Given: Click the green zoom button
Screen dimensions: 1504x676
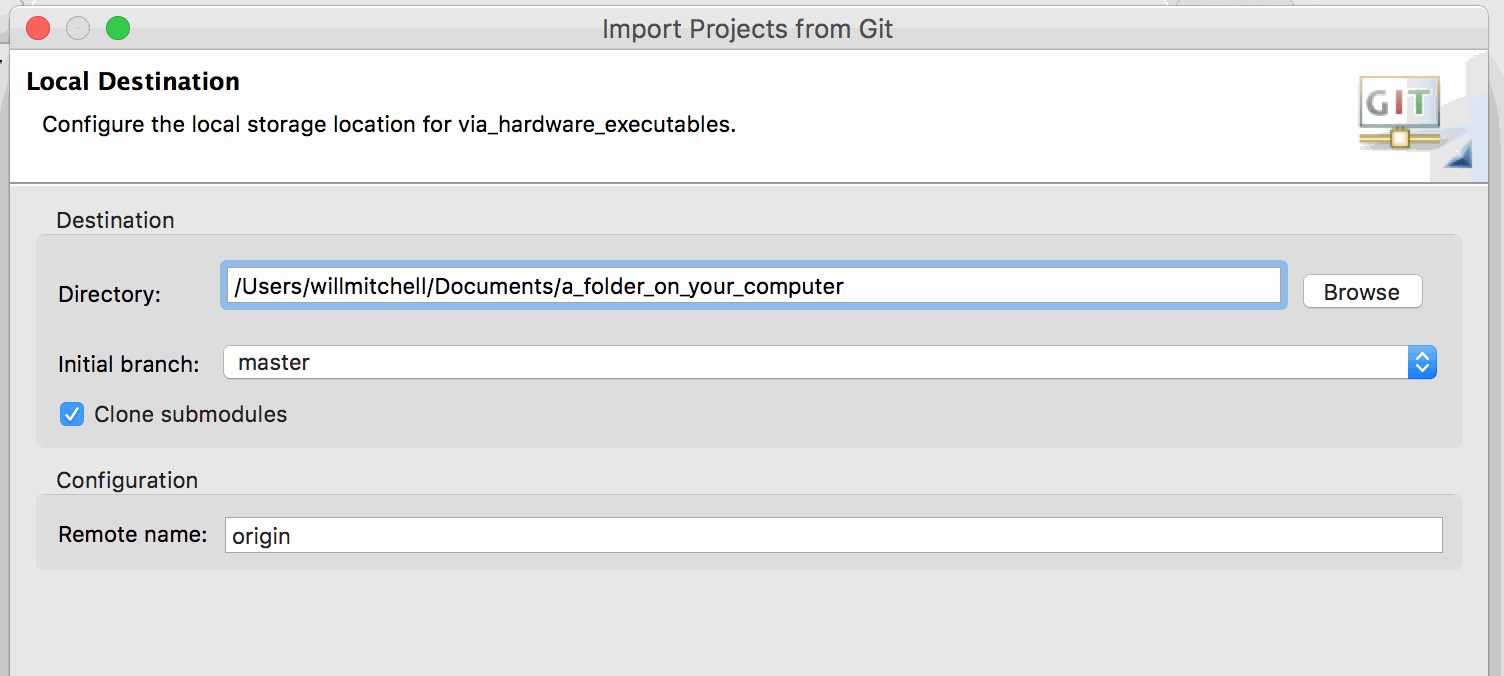Looking at the screenshot, I should [x=117, y=28].
